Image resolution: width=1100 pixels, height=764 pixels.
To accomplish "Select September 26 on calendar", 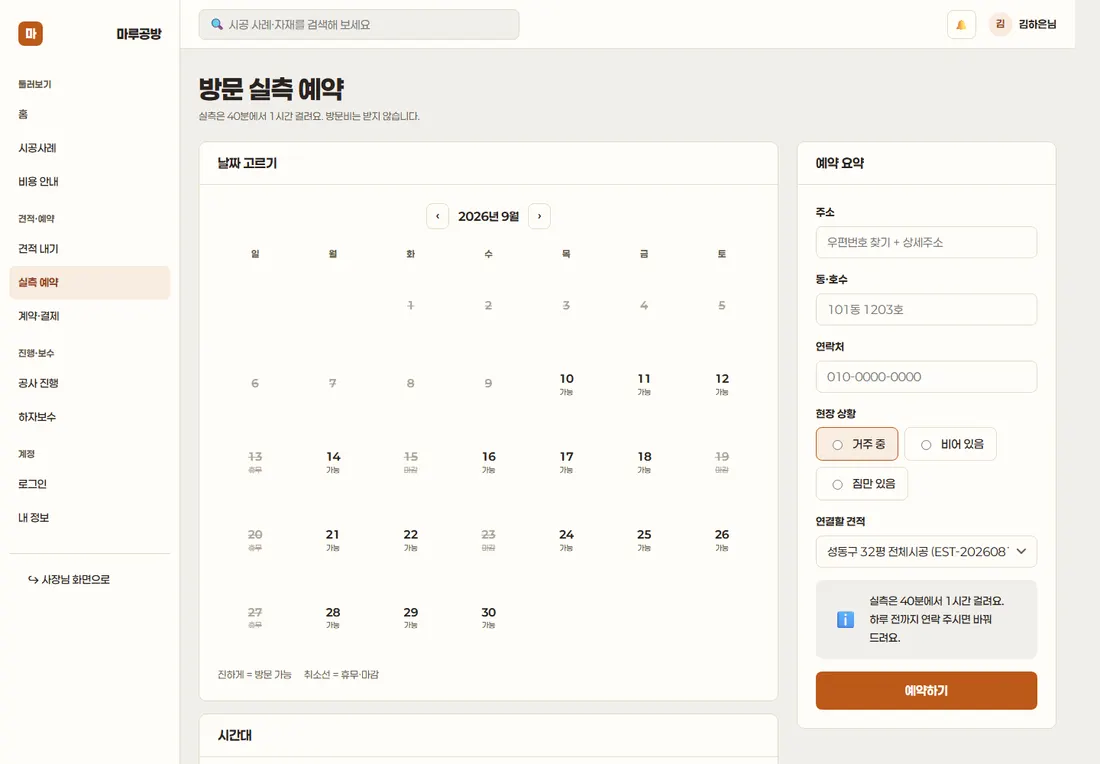I will point(722,540).
